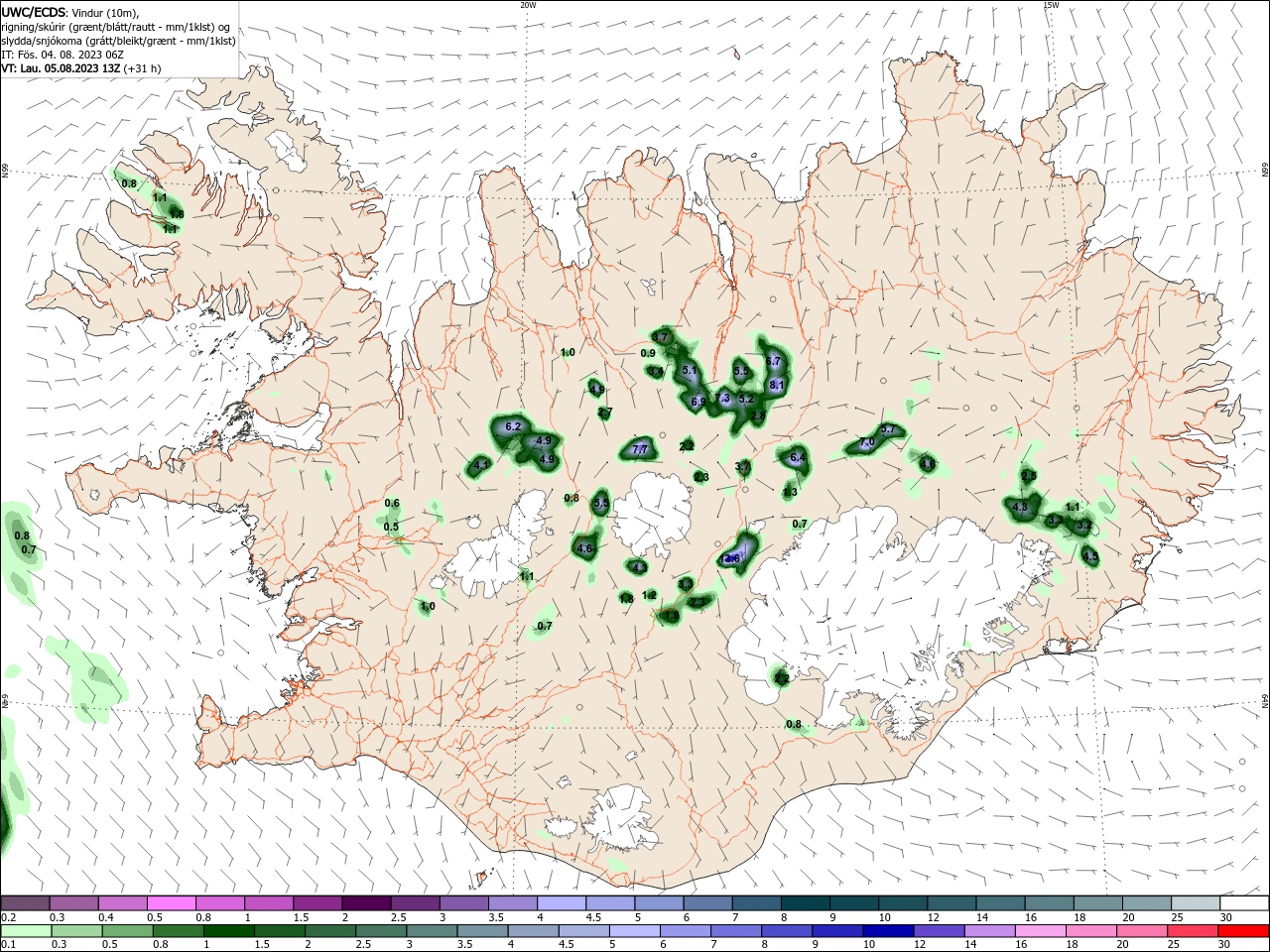Select the valid time 'VT: Lau. 05.08.2023 13Z'
Image resolution: width=1270 pixels, height=952 pixels.
tap(61, 68)
